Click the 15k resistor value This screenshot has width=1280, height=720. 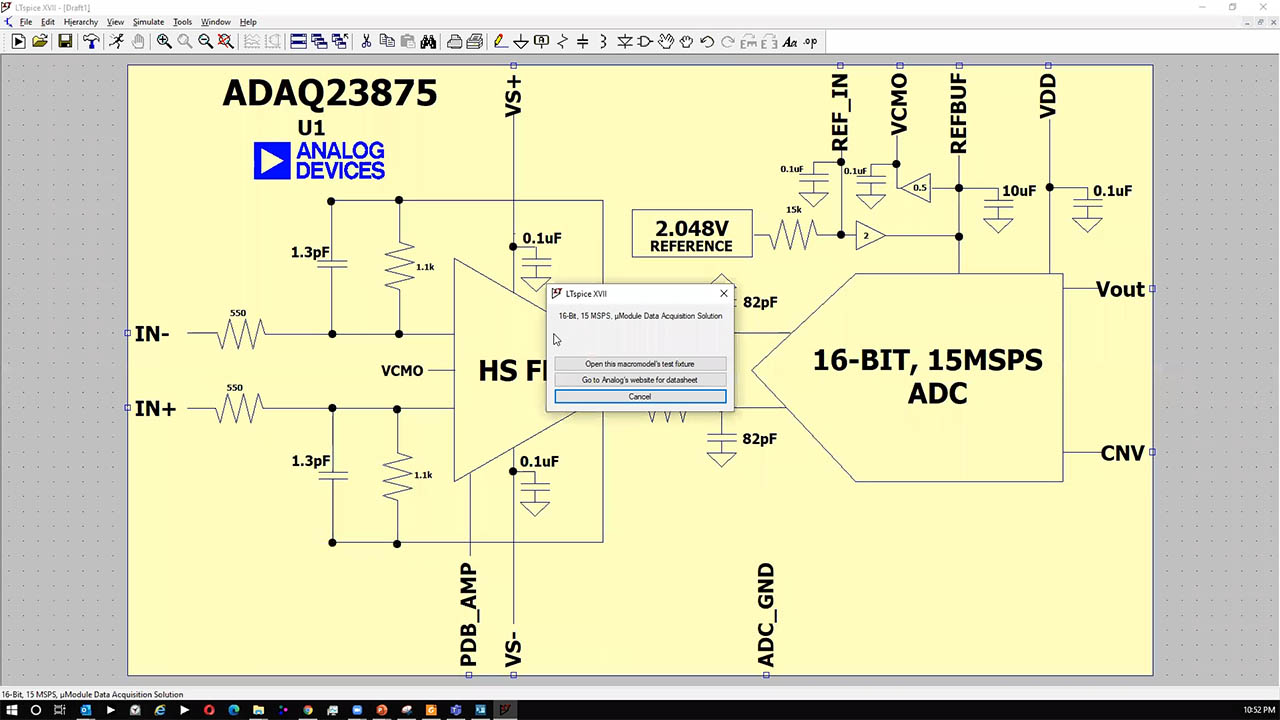[x=793, y=210]
